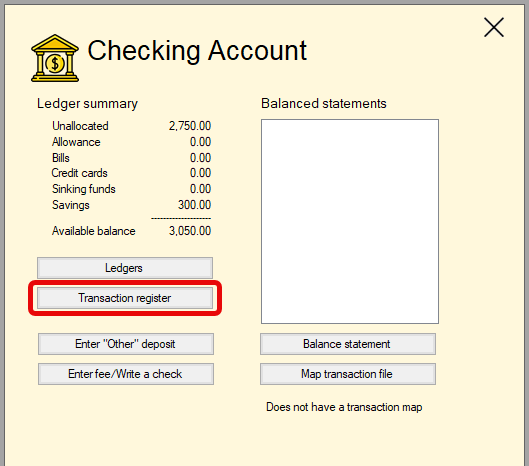
Task: Click the Enter "Other" deposit button
Action: pos(126,344)
